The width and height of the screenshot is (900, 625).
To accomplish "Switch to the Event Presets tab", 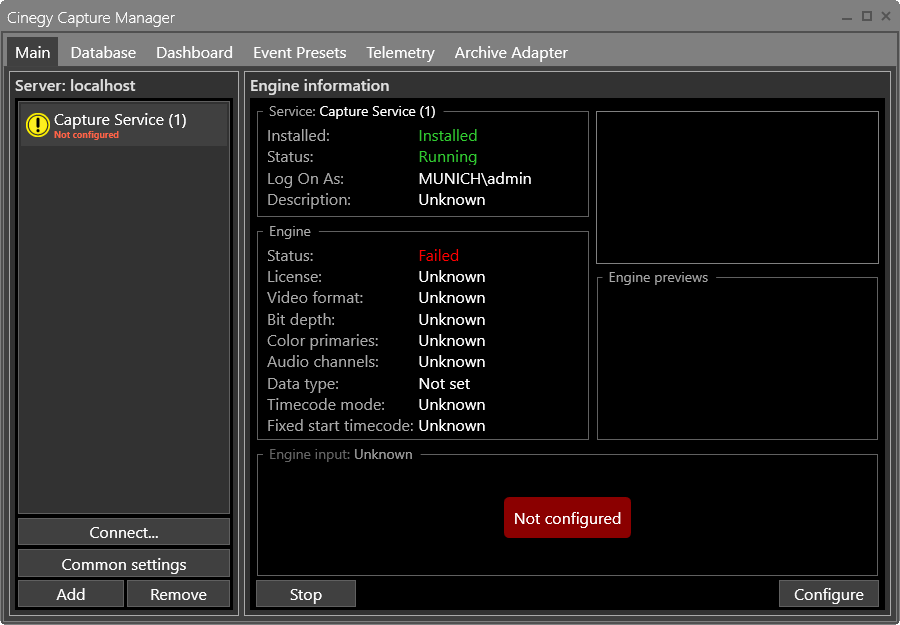I will [x=299, y=52].
